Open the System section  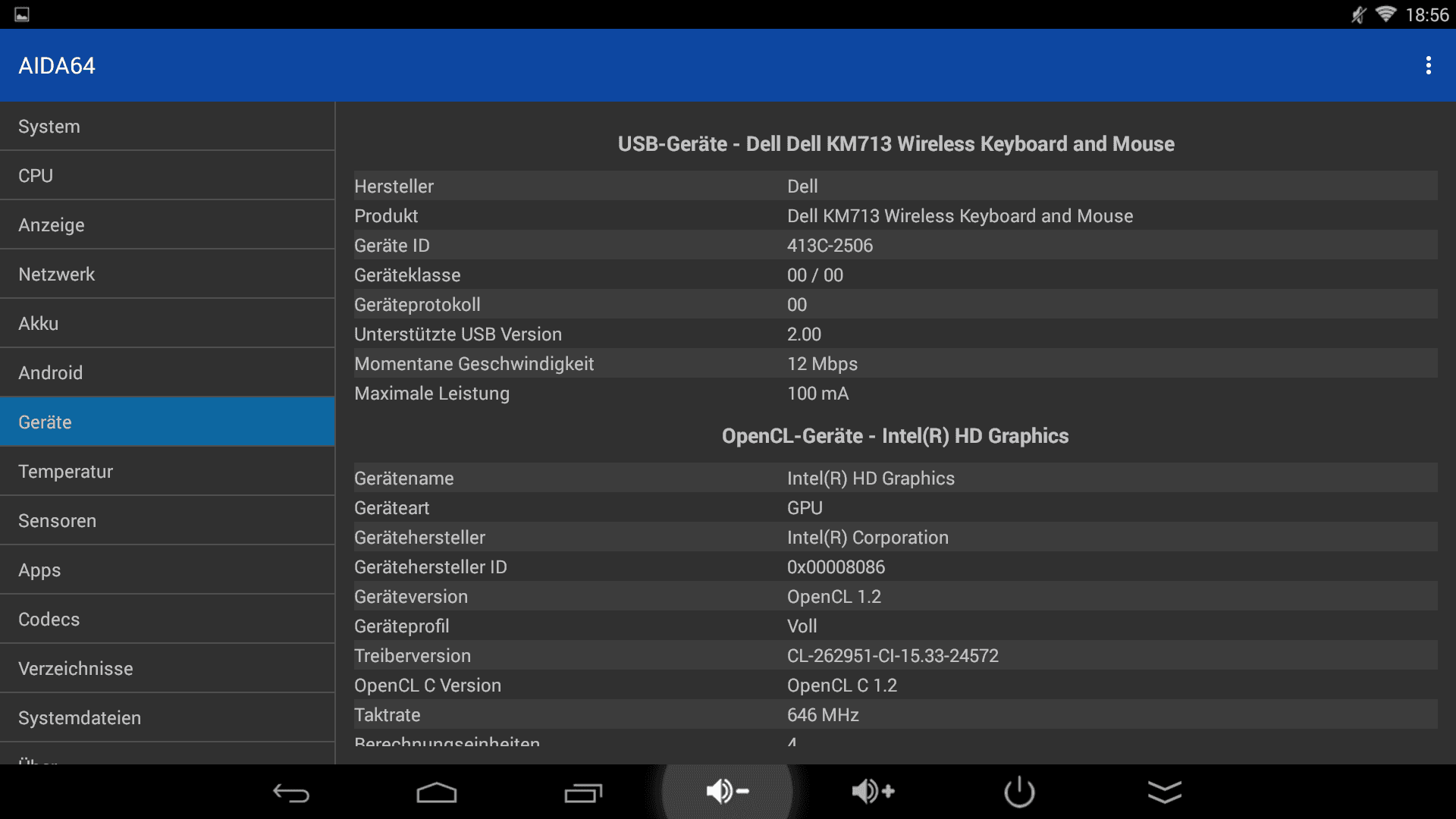(167, 127)
